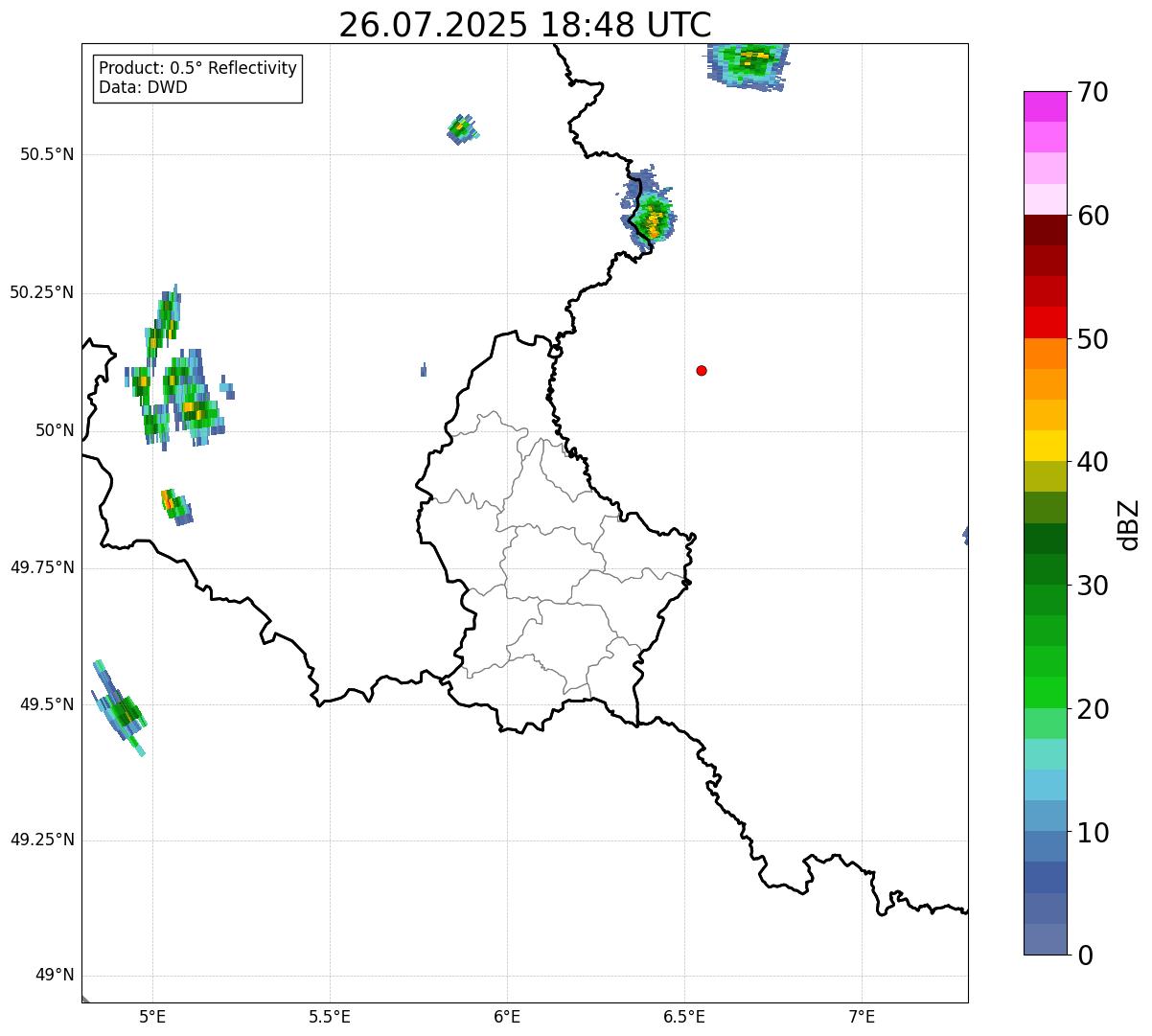The image size is (1152, 1036).
Task: Click the magenta top colorbar swatch
Action: (x=1046, y=106)
